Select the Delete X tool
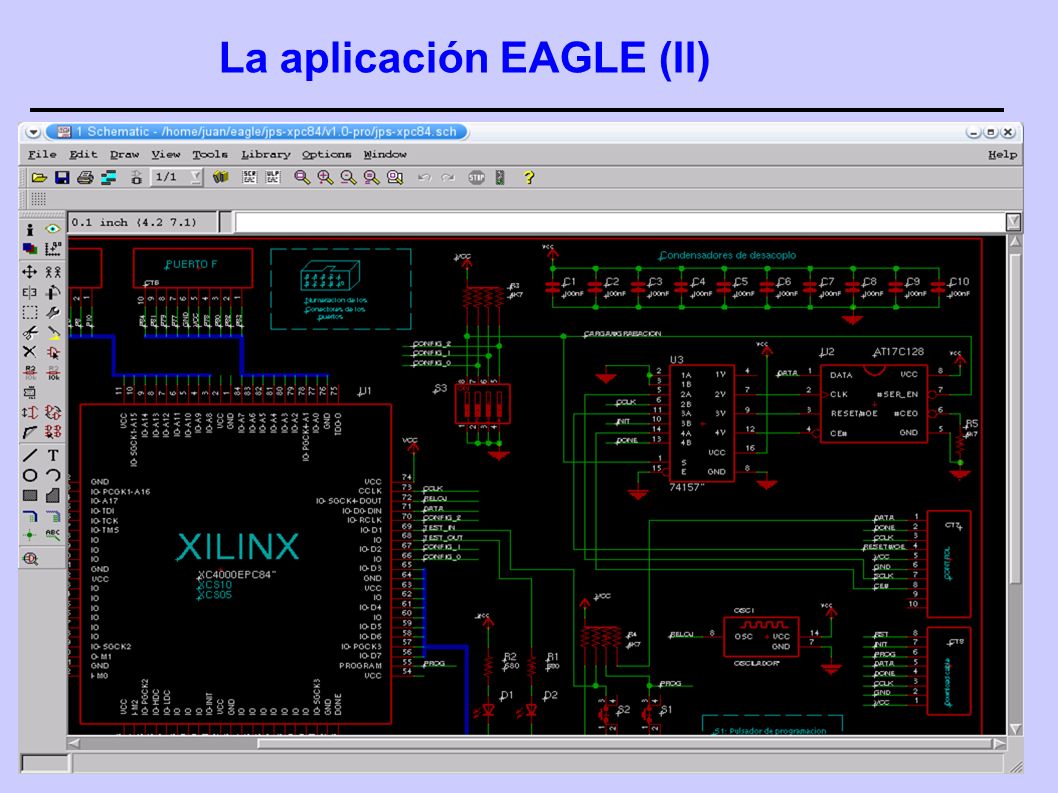1058x793 pixels. click(x=30, y=352)
